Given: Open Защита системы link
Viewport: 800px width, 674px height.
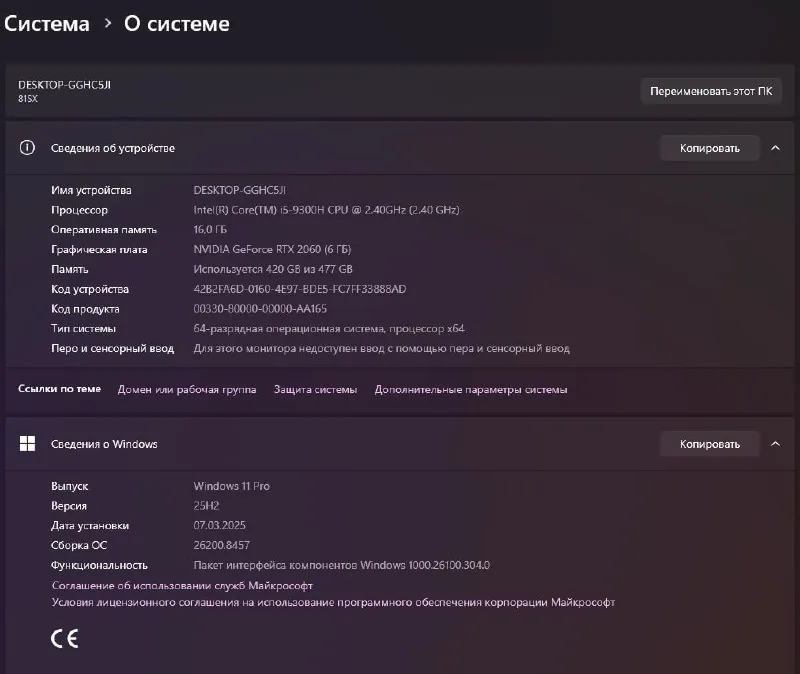Looking at the screenshot, I should [315, 389].
